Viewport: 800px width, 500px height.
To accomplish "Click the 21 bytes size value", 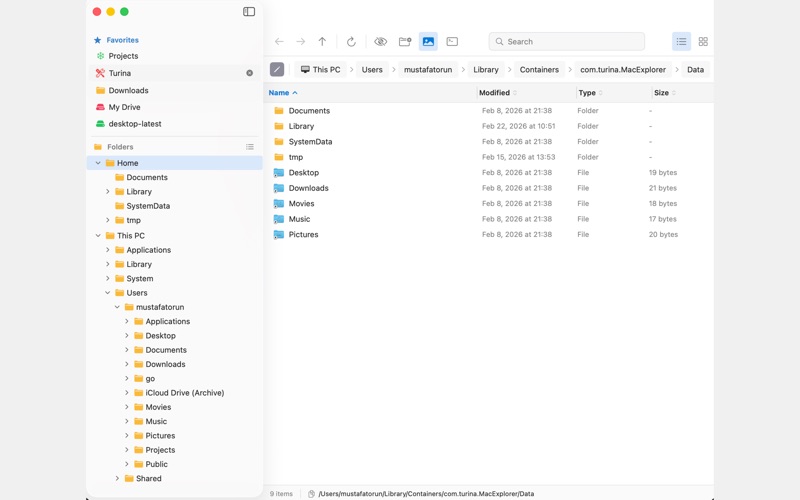I will click(663, 188).
